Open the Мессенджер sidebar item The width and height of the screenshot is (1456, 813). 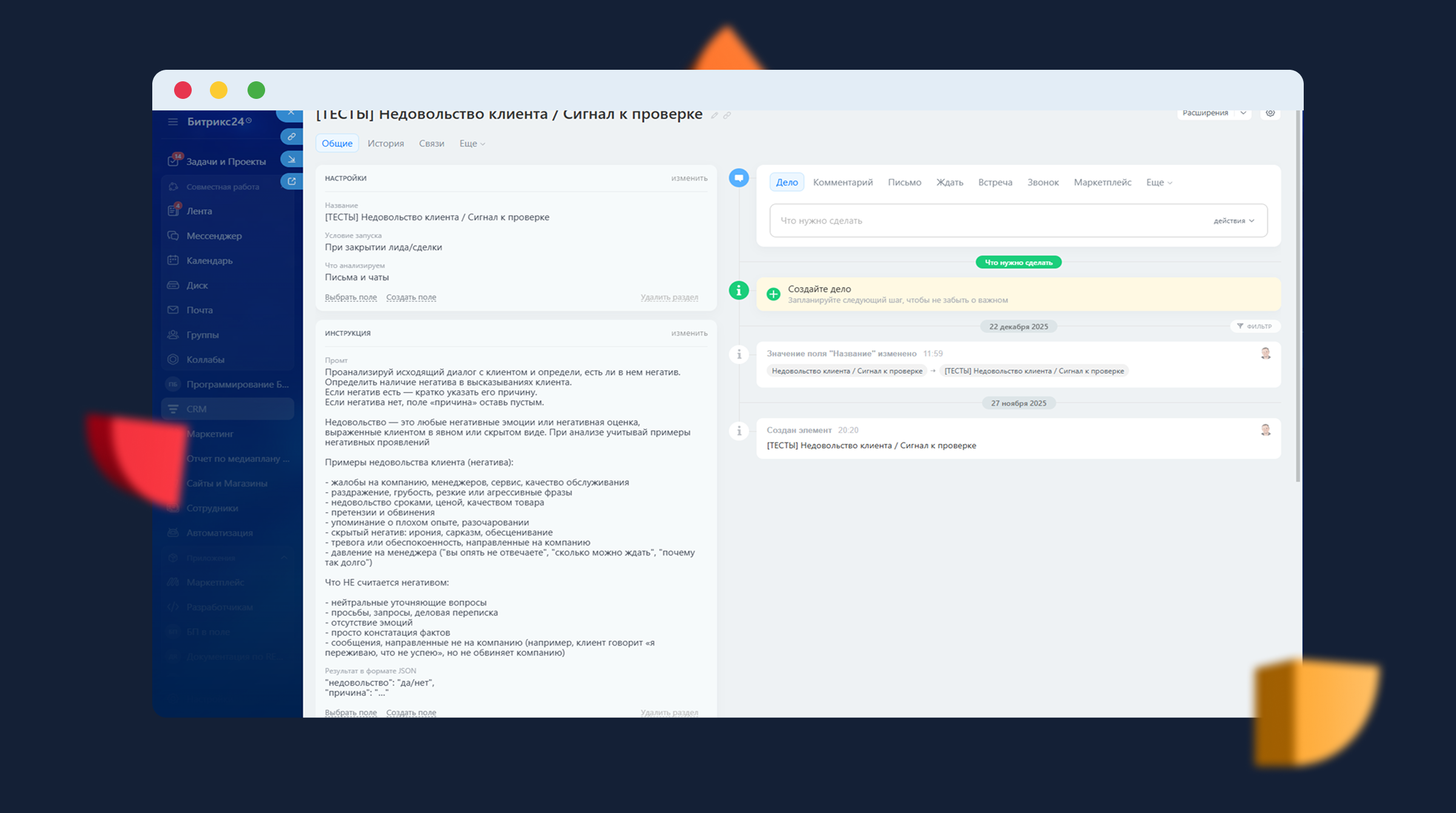coord(214,236)
